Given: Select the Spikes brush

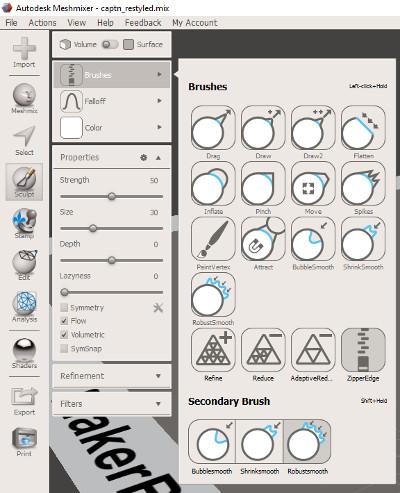Looking at the screenshot, I should coord(363,183).
